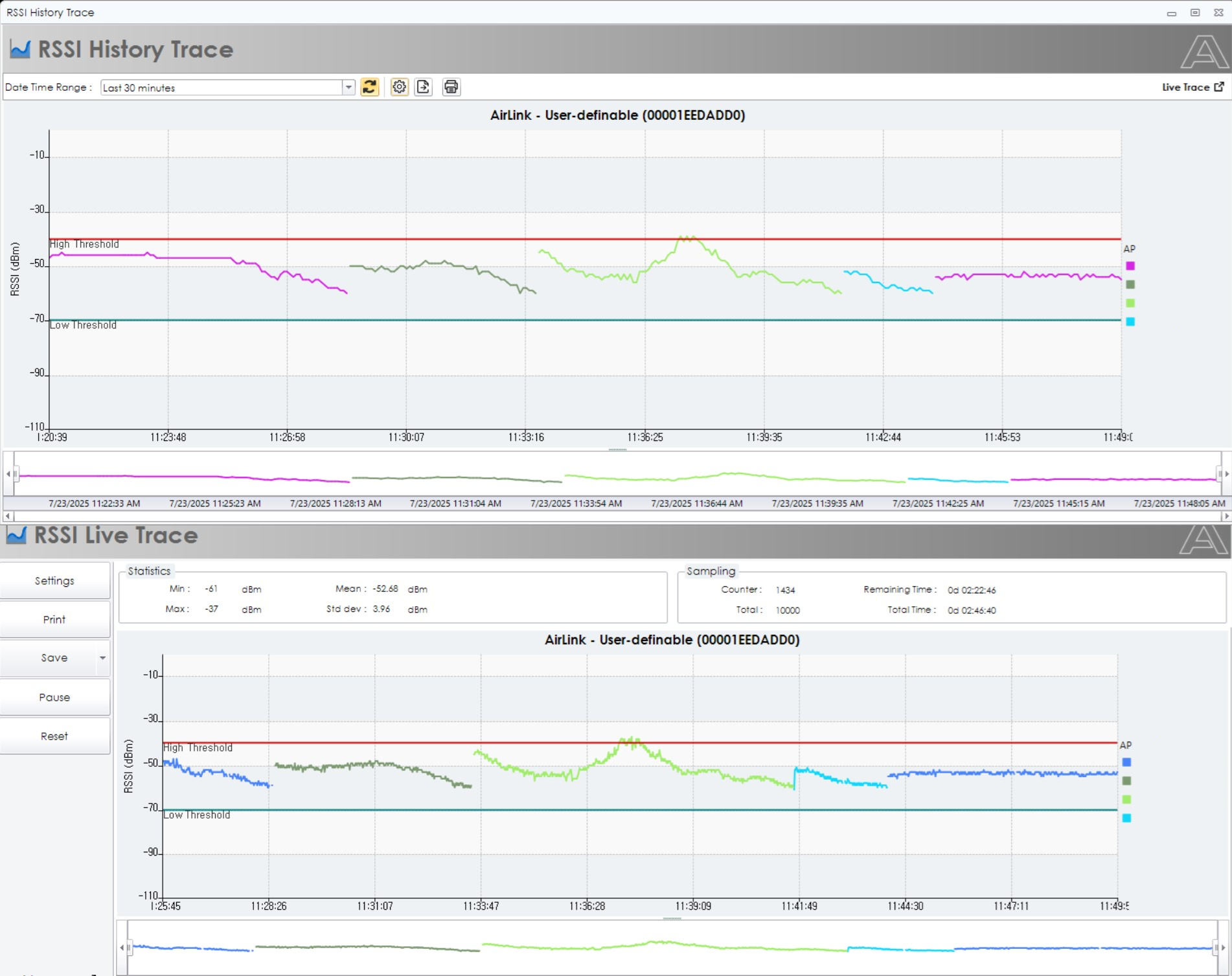Click the printer icon in History toolbar
Viewport: 1232px width, 976px height.
point(451,87)
